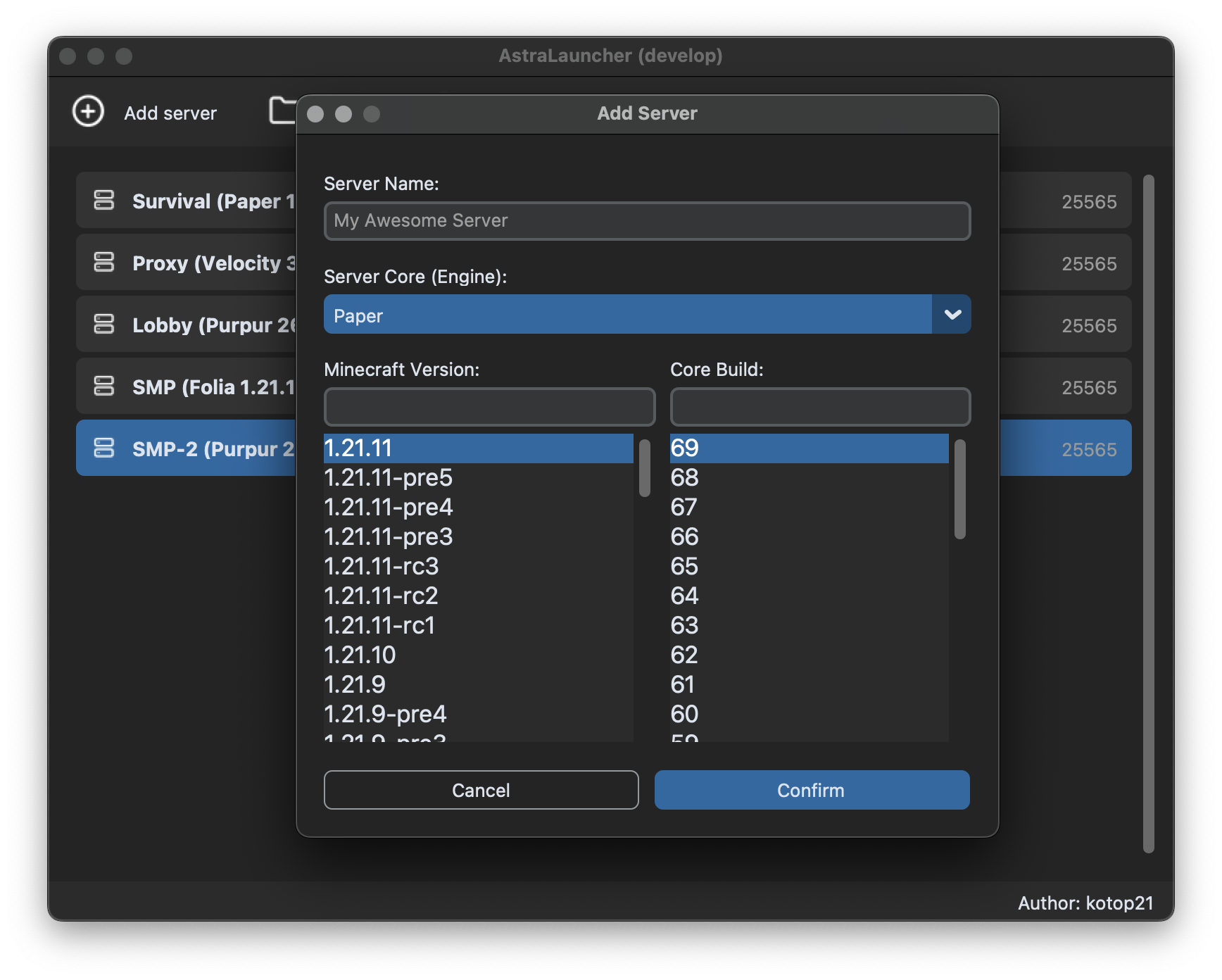Screen dimensions: 1222x980
Task: Click the Minecraft Version filter field
Action: click(x=489, y=406)
